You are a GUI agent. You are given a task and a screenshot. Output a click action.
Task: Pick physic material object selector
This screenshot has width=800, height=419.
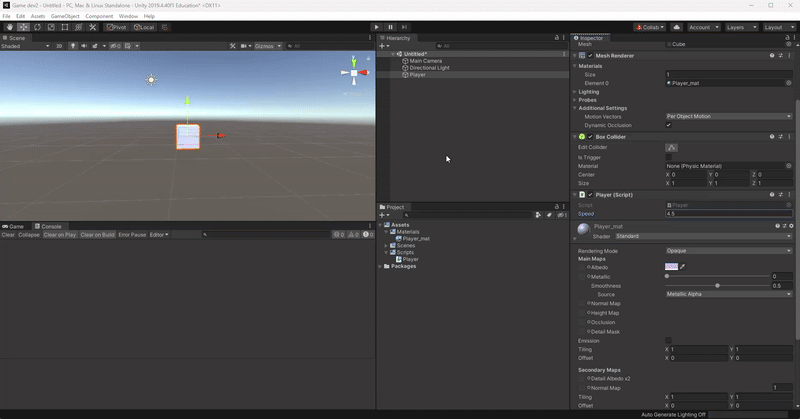click(788, 166)
